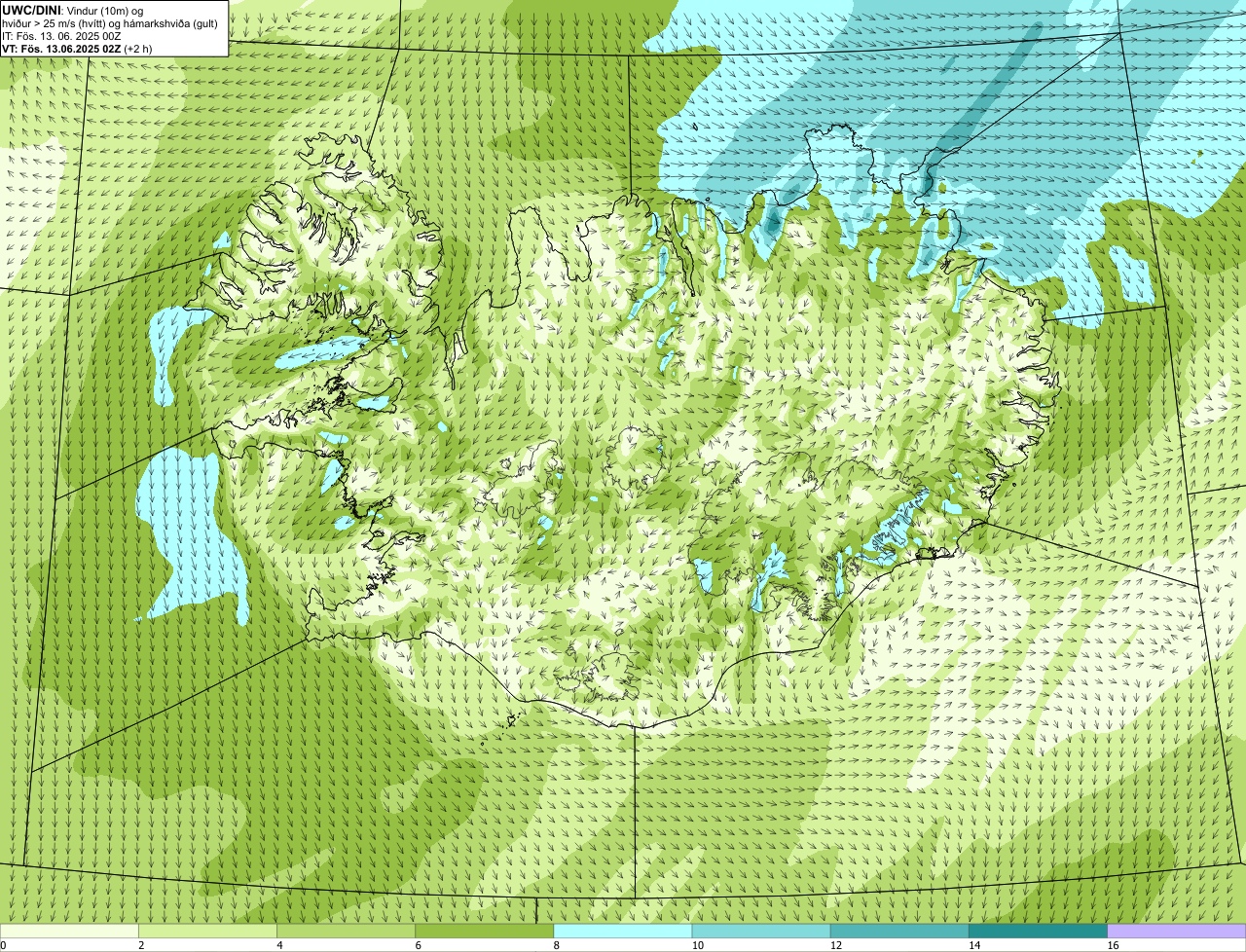
Task: Click the dark teal 14–16 m/s legend swatch
Action: click(1038, 931)
